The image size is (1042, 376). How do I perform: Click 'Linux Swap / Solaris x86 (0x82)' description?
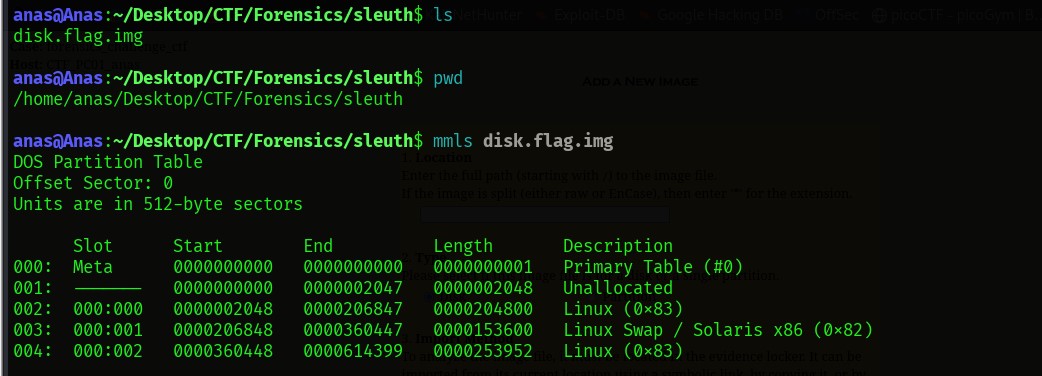click(x=718, y=330)
